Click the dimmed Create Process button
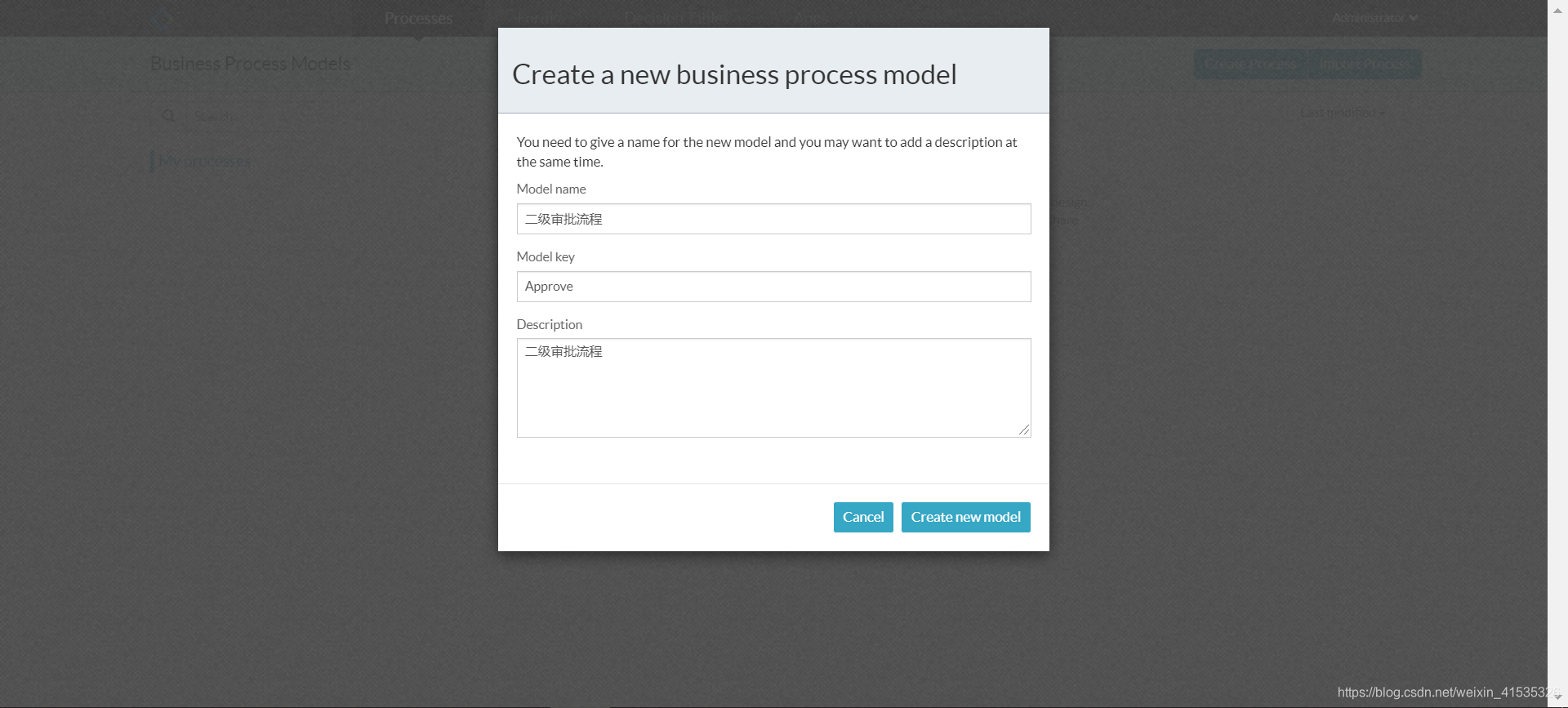Image resolution: width=1568 pixels, height=708 pixels. click(1250, 64)
